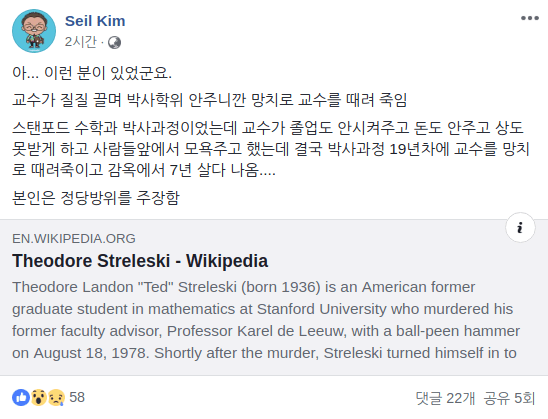Open the 58 reactions count list
The width and height of the screenshot is (548, 419).
(77, 397)
